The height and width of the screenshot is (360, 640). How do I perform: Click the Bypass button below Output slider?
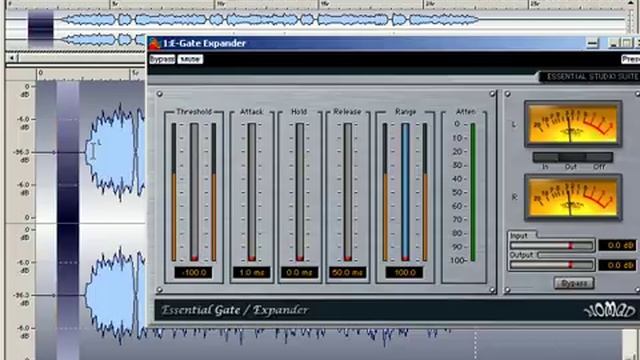point(574,283)
